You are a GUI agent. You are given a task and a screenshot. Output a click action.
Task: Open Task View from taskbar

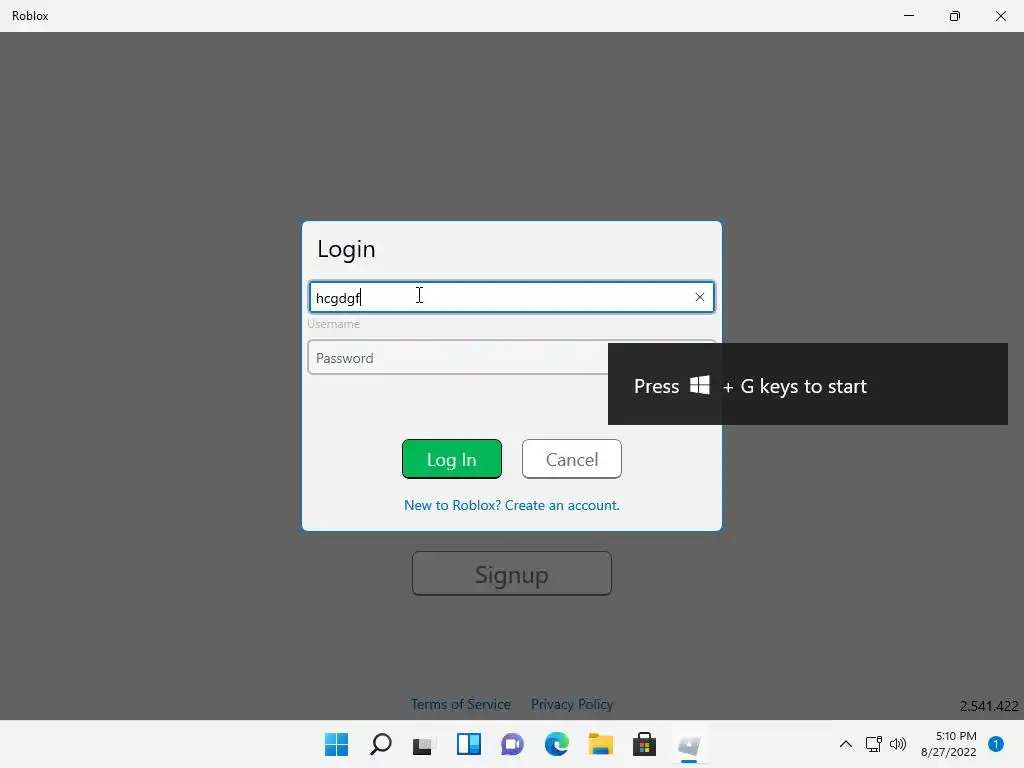click(424, 744)
